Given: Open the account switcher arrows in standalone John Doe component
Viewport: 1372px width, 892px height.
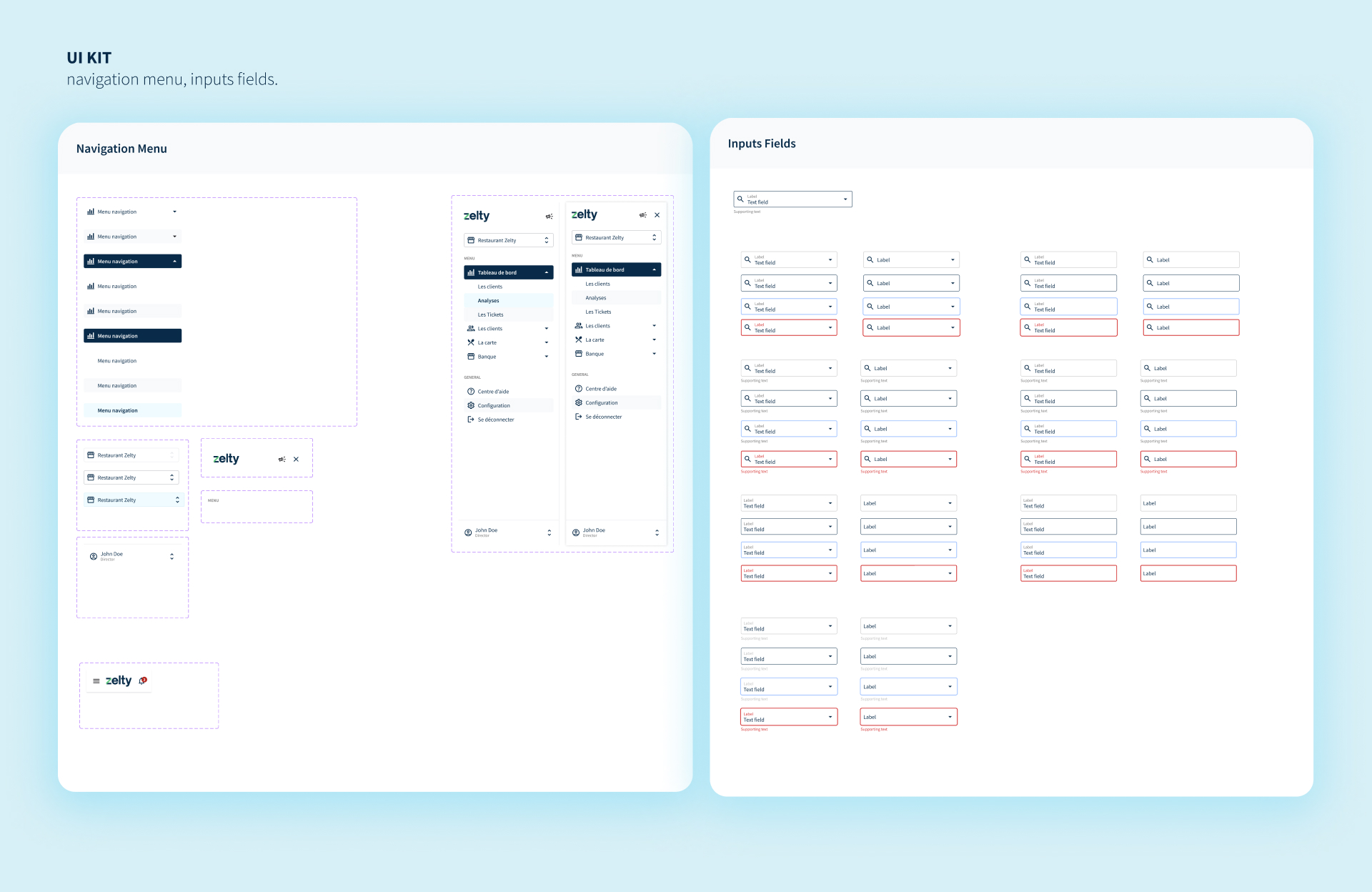Looking at the screenshot, I should [x=171, y=556].
